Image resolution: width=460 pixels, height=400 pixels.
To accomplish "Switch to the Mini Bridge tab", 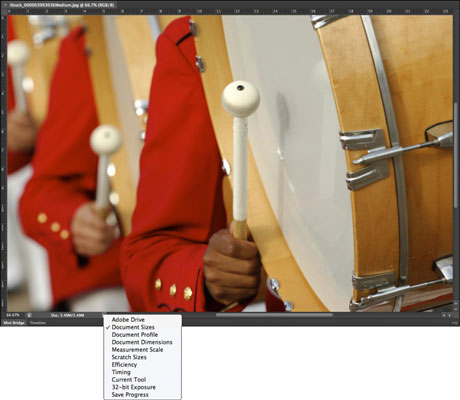I will 14,323.
